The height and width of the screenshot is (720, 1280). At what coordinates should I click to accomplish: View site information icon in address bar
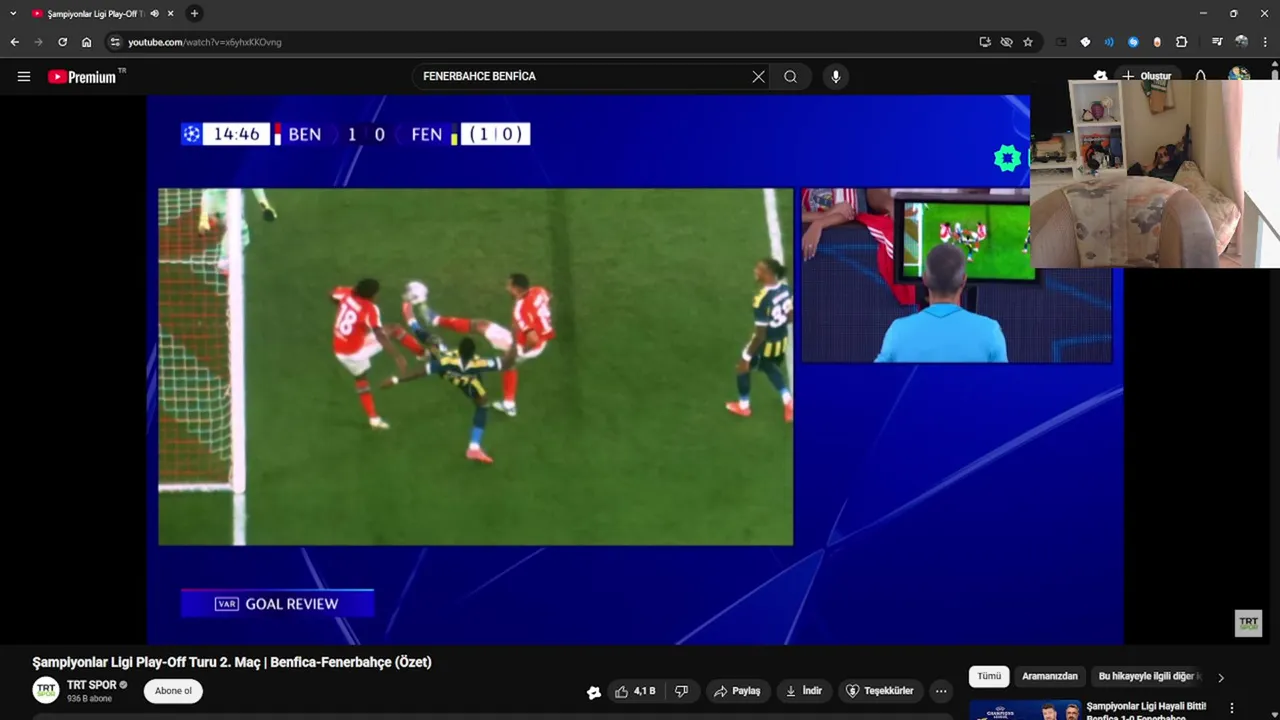[115, 42]
